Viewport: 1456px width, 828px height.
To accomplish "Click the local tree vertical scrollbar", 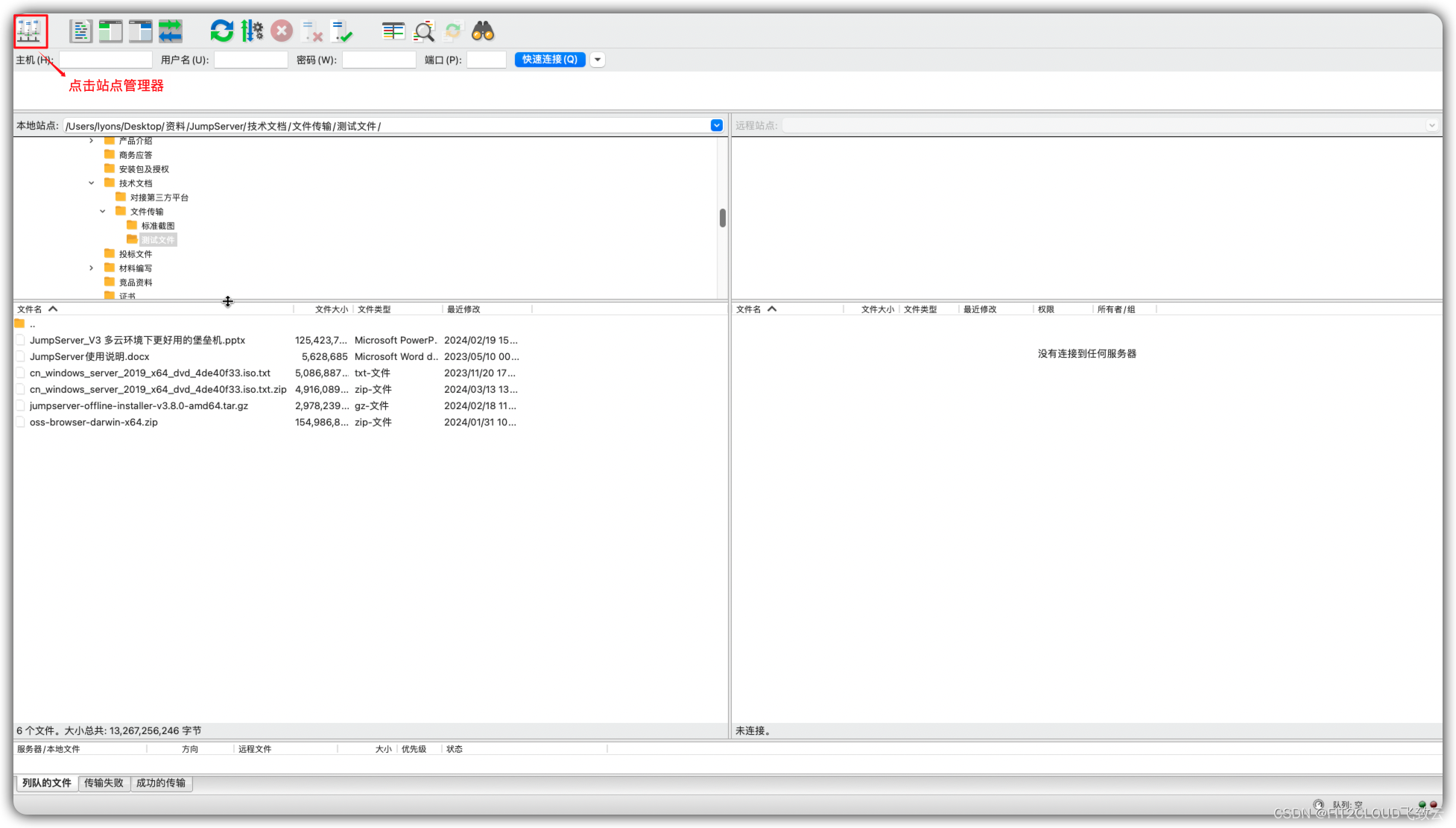I will [723, 218].
